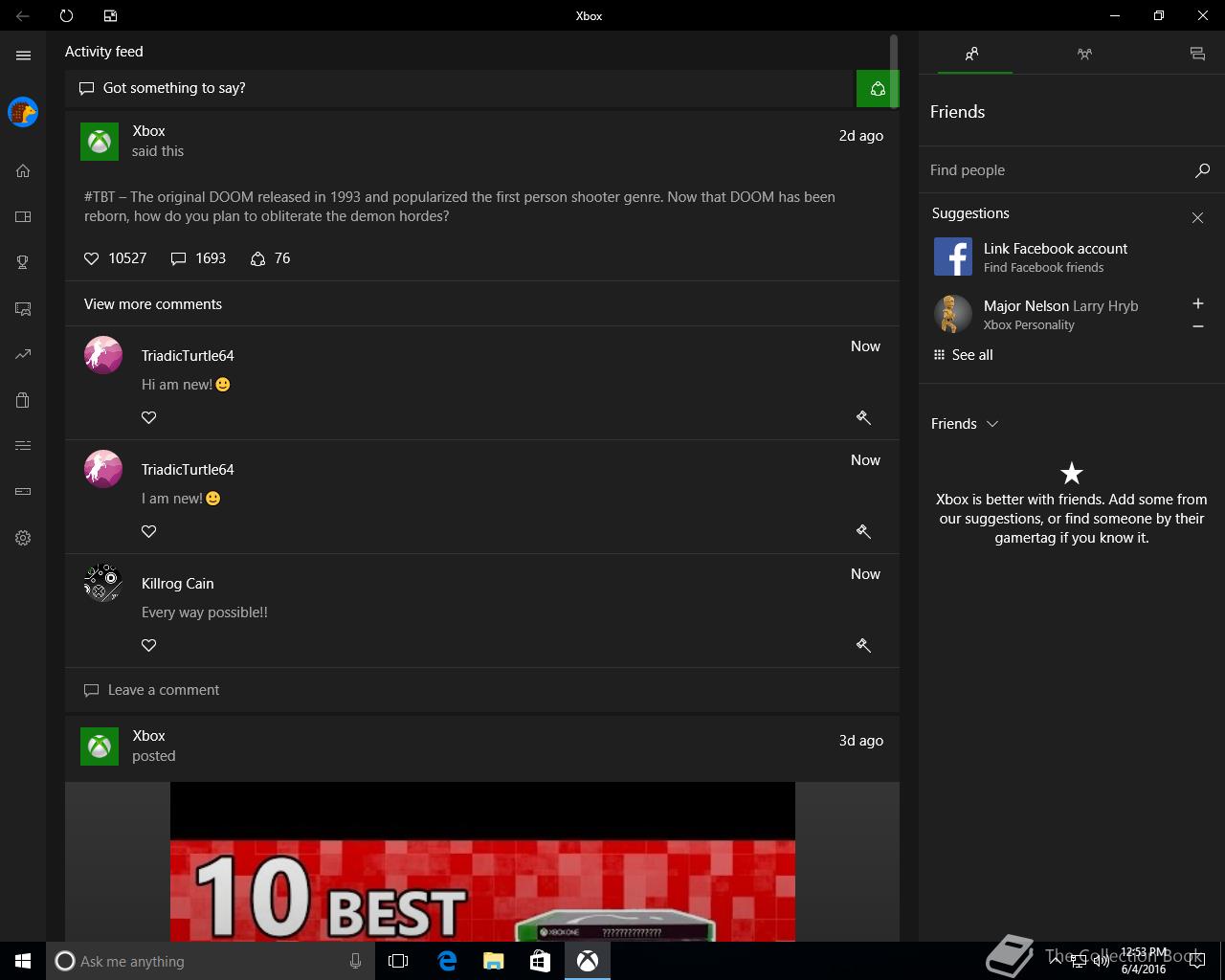Open File Explorer from taskbar
This screenshot has height=980, width=1225.
[493, 961]
